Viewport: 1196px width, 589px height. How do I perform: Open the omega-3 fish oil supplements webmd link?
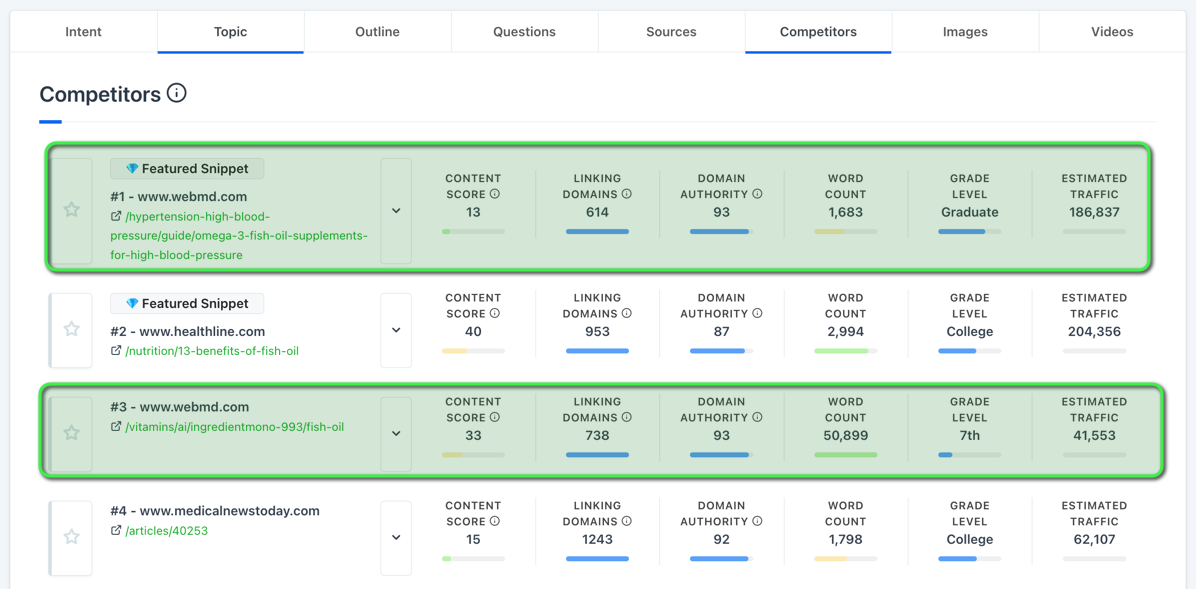240,235
